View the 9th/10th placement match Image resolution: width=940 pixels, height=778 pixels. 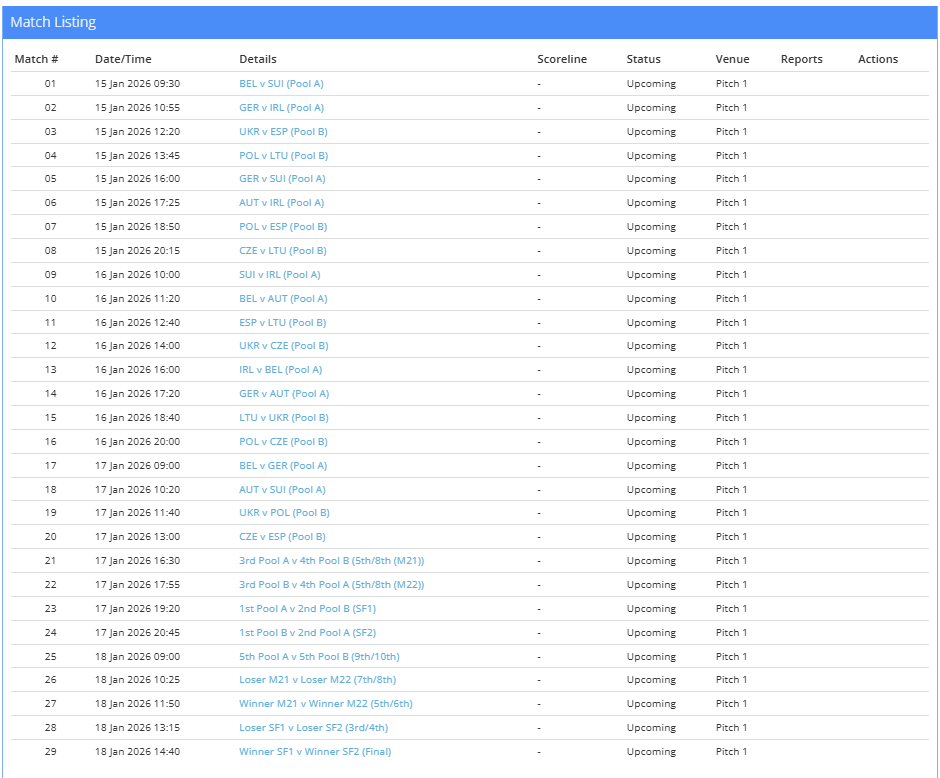319,657
